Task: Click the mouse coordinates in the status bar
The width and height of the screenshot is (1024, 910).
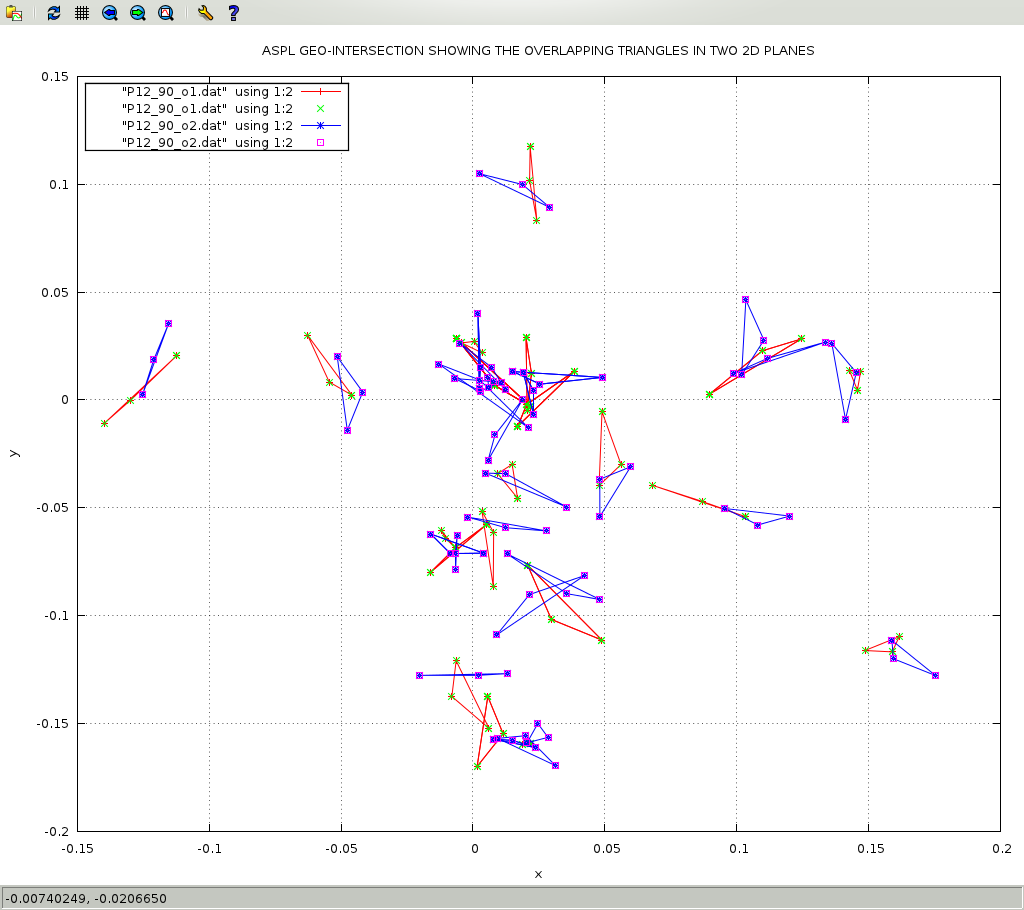Action: click(86, 898)
